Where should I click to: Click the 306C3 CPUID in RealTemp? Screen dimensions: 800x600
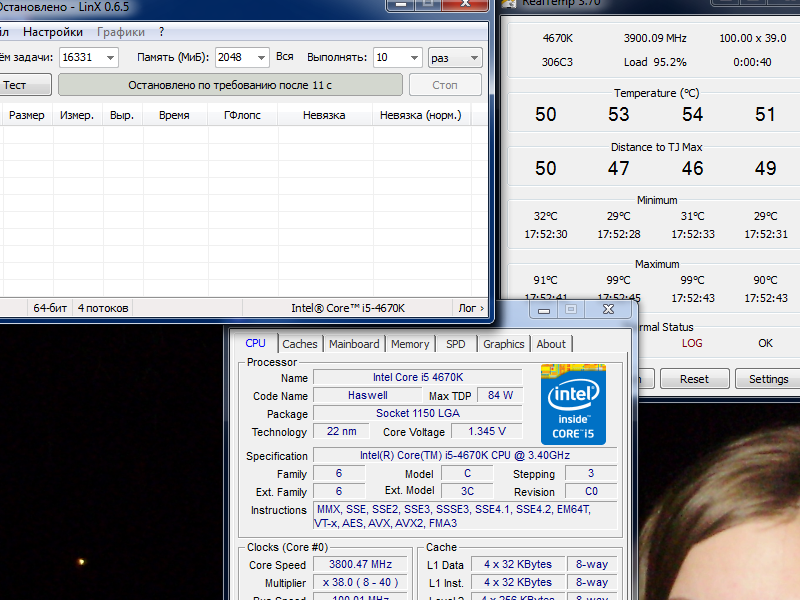(557, 62)
